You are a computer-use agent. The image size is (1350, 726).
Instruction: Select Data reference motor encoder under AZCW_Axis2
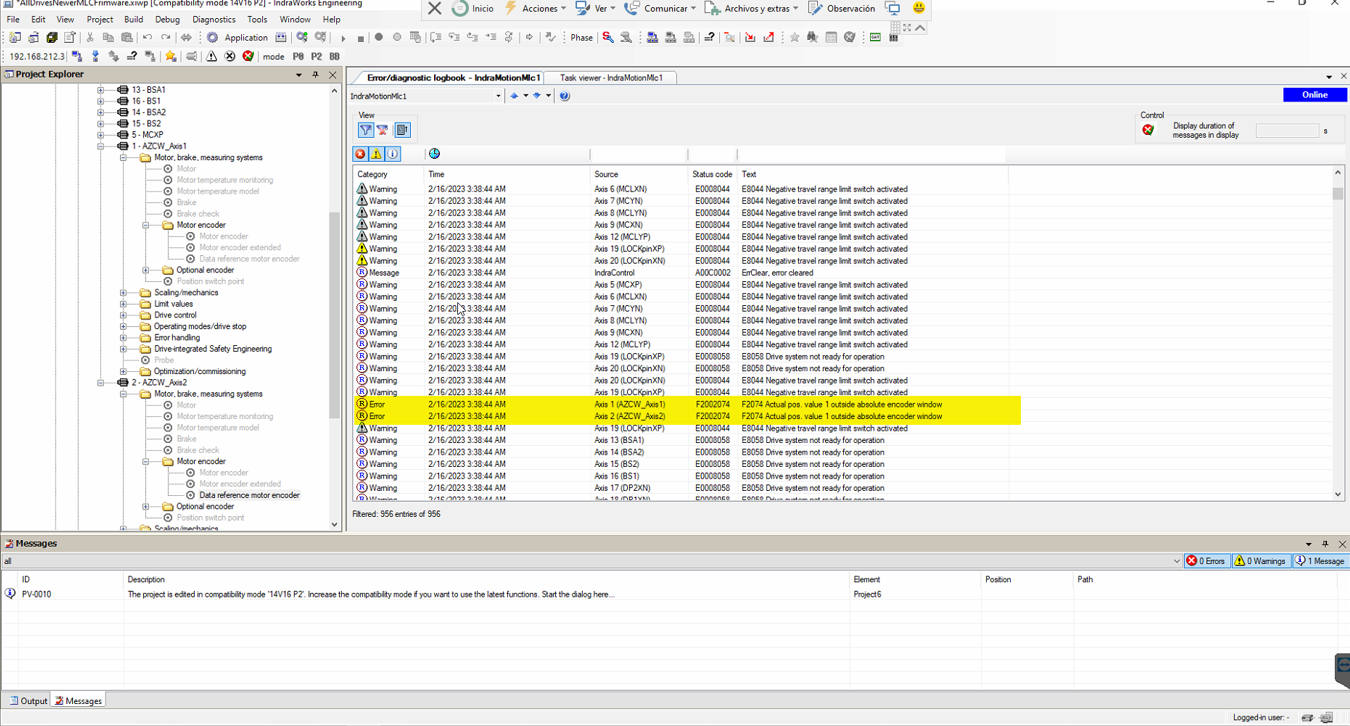tap(249, 495)
